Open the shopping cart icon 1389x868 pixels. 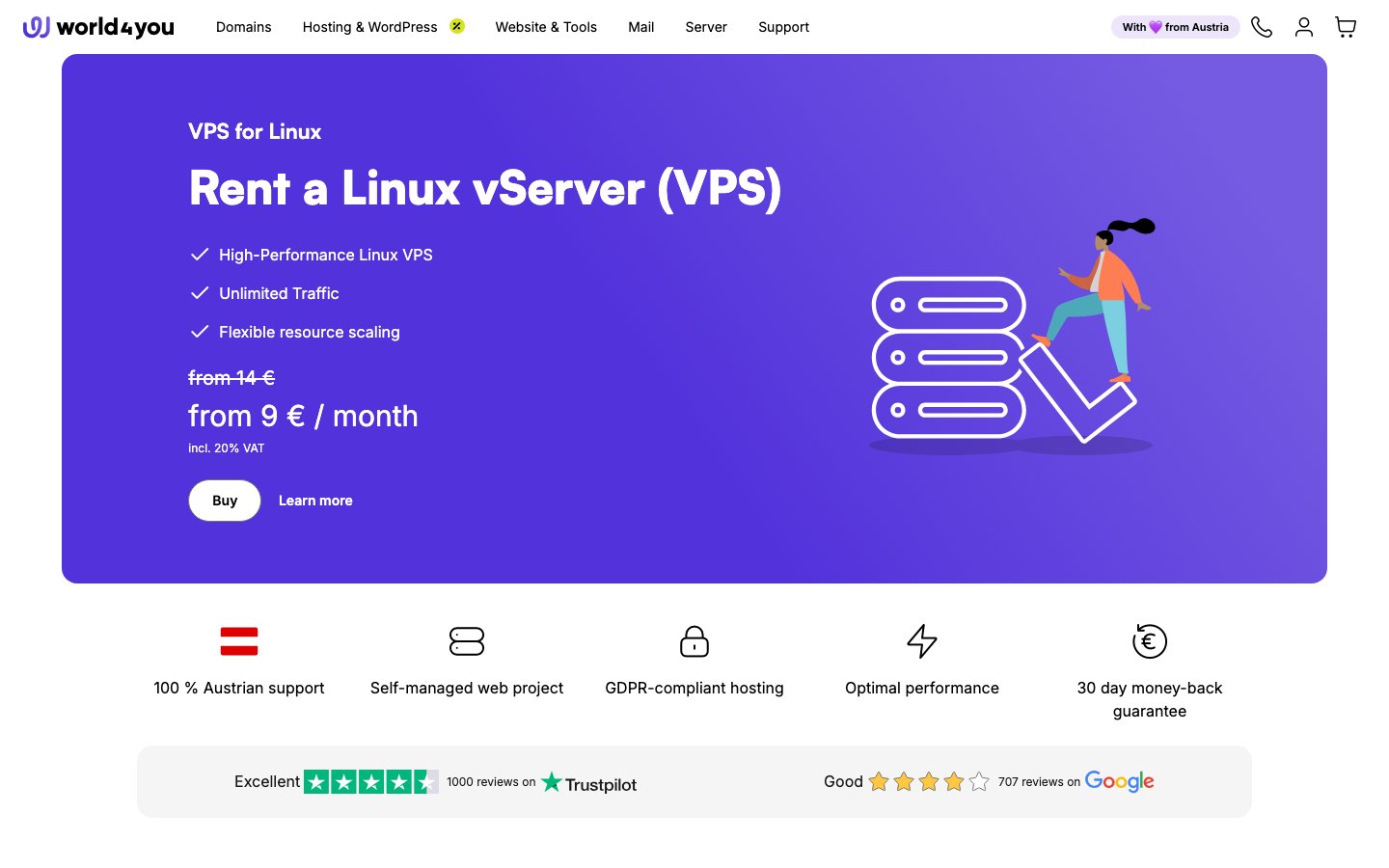pyautogui.click(x=1346, y=27)
